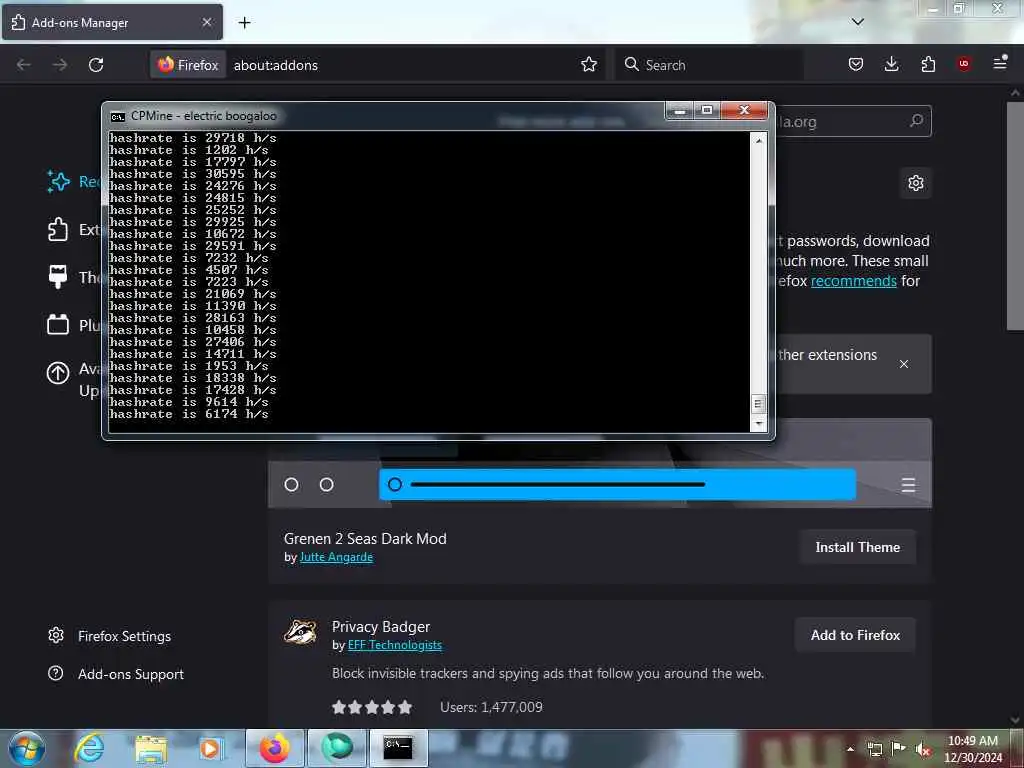Click the console scrollbar thumb
The image size is (1024, 768).
[x=758, y=404]
